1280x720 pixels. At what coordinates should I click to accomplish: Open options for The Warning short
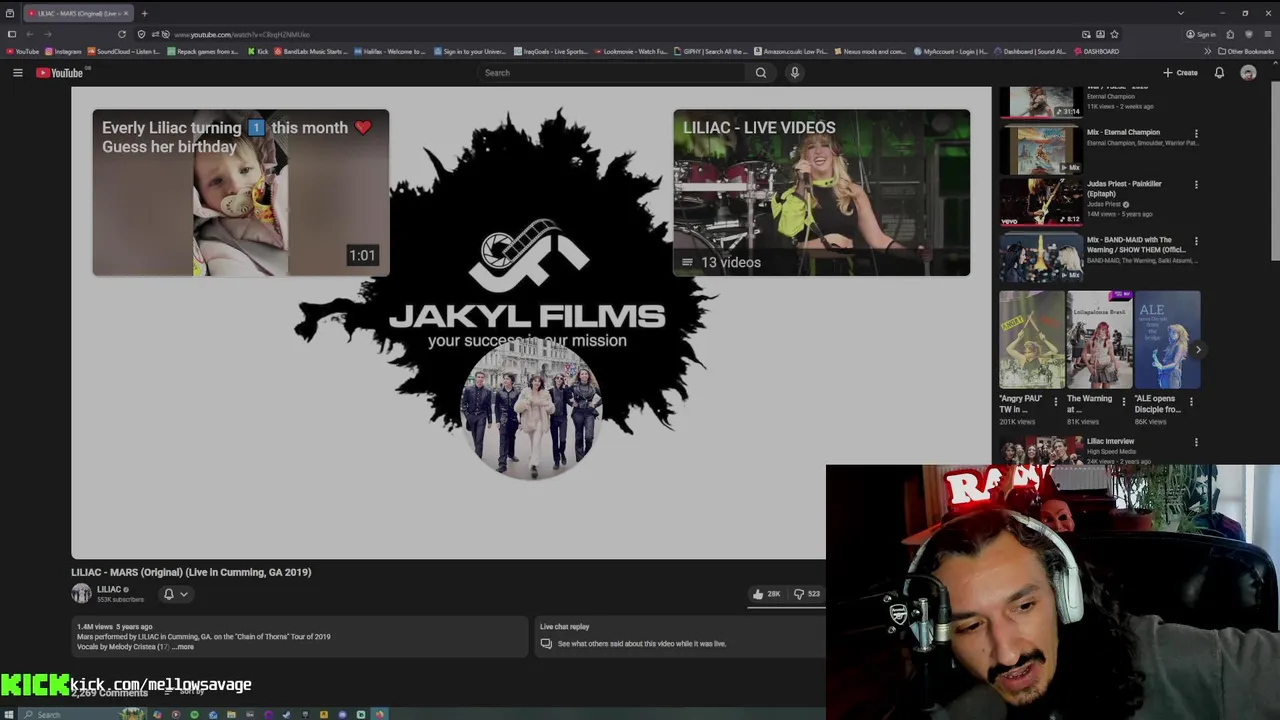pos(1123,402)
